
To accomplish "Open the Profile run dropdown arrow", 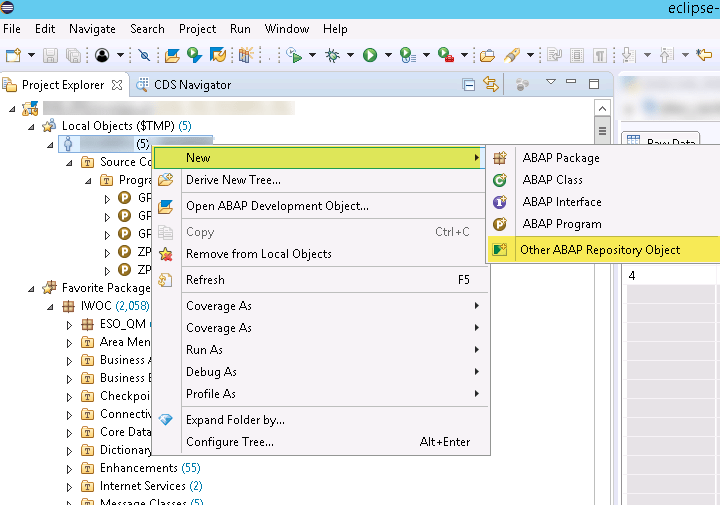I will pyautogui.click(x=312, y=55).
